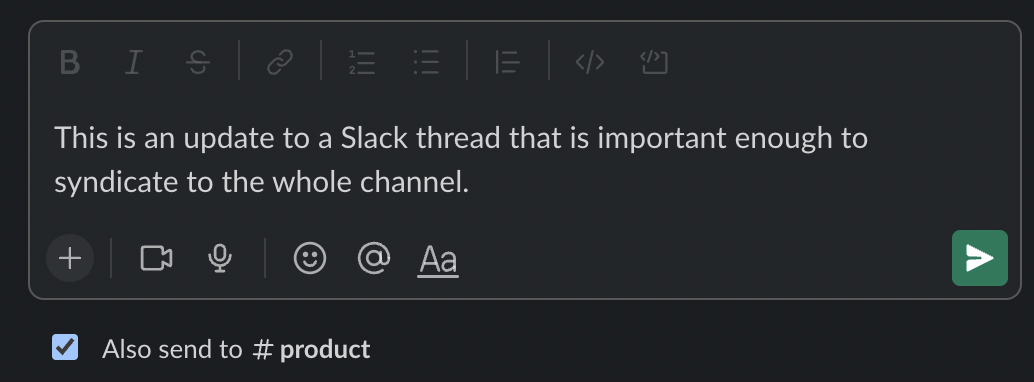Apply italic formatting to the message
The image size is (1034, 382).
click(134, 63)
